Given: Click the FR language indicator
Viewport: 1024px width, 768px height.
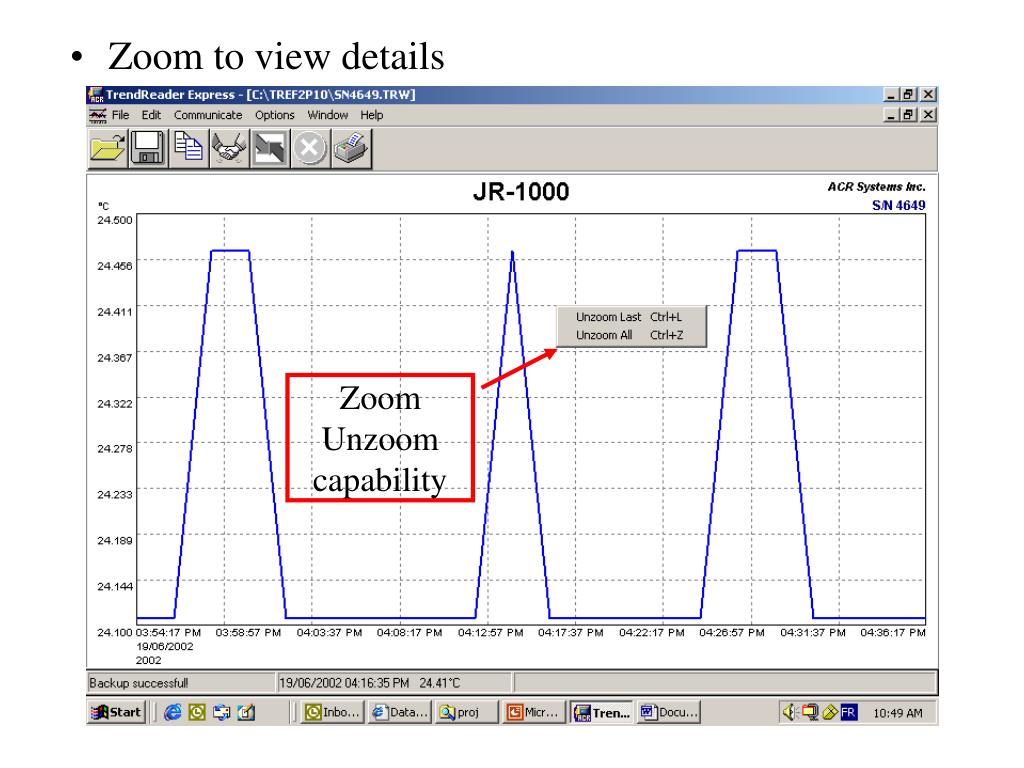Looking at the screenshot, I should [x=849, y=712].
